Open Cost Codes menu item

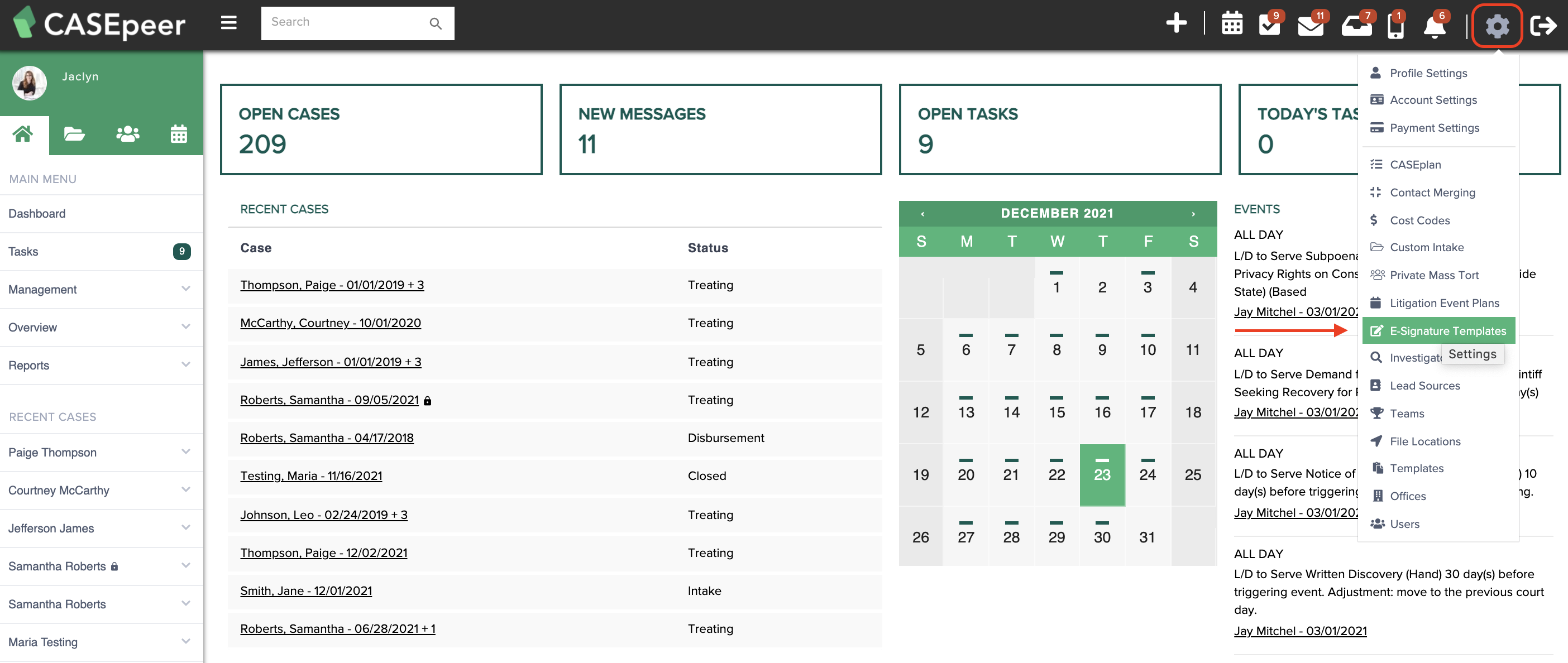(x=1419, y=220)
